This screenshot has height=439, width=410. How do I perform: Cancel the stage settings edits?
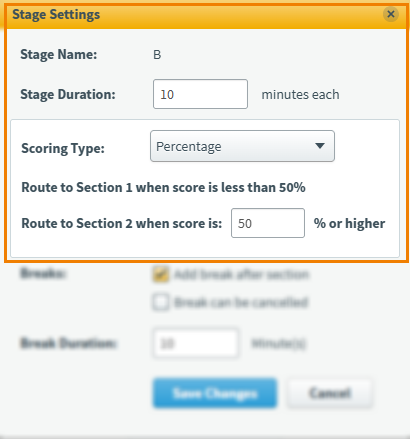(x=330, y=393)
